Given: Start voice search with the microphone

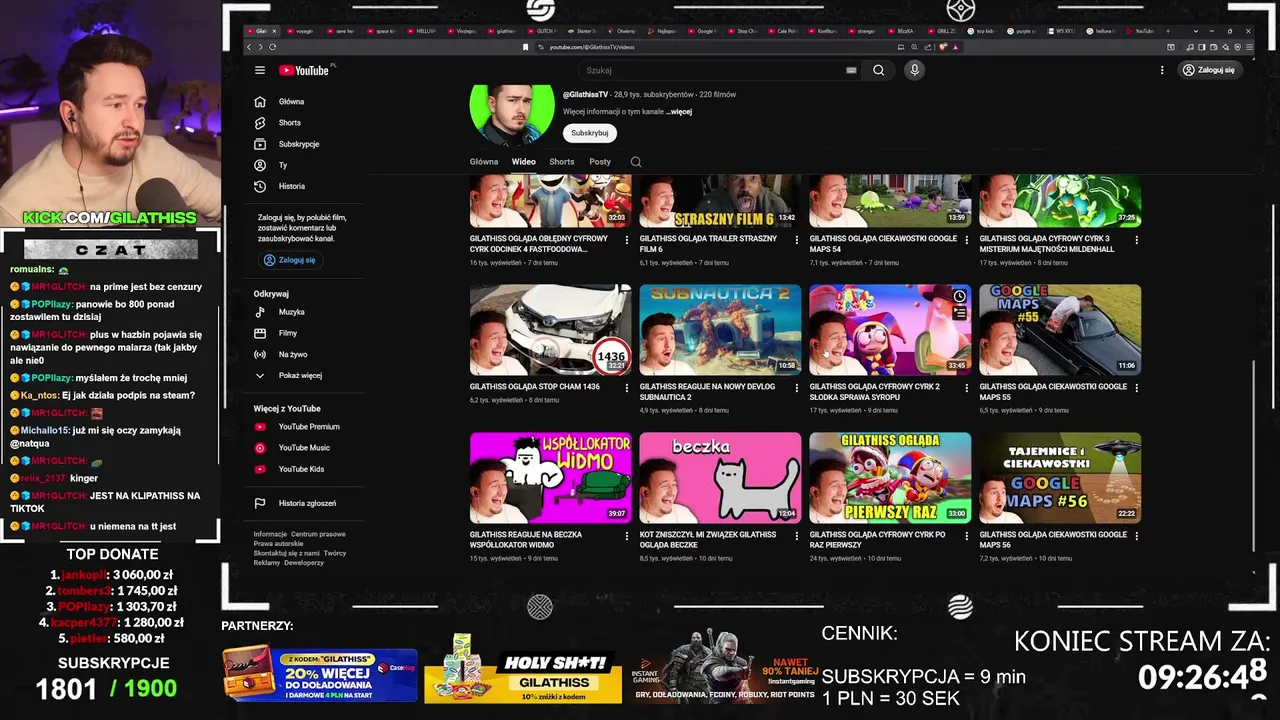Looking at the screenshot, I should coord(914,70).
